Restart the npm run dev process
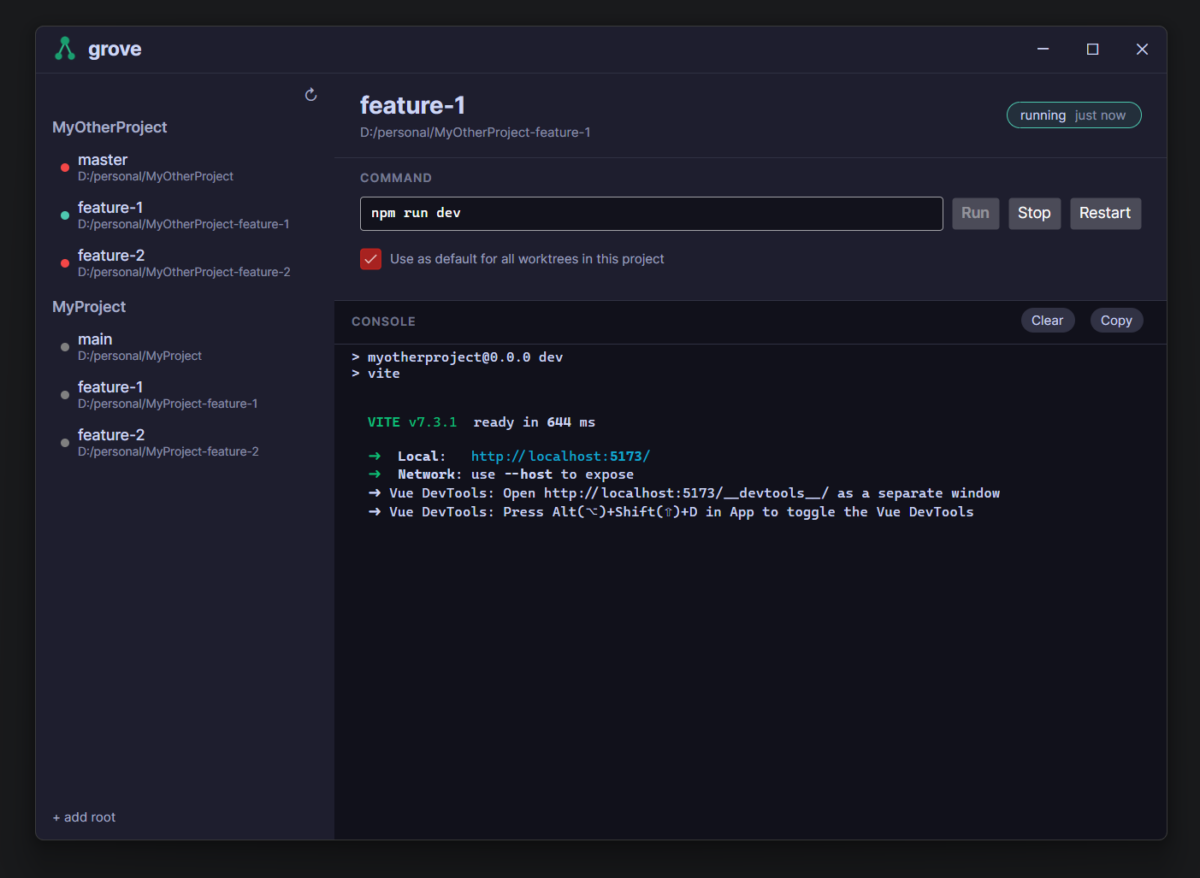This screenshot has width=1200, height=878. coord(1105,213)
